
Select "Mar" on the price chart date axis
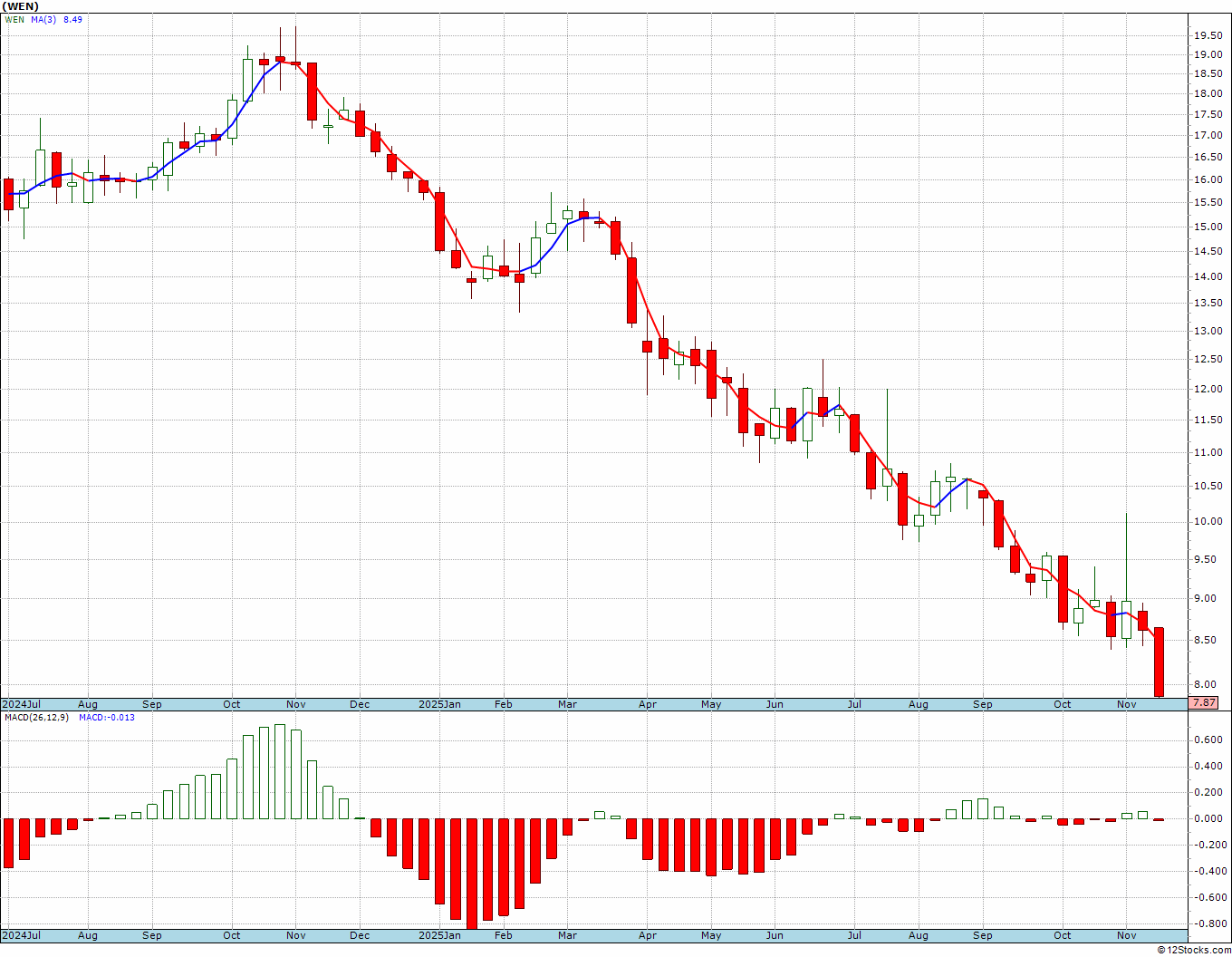coord(567,704)
